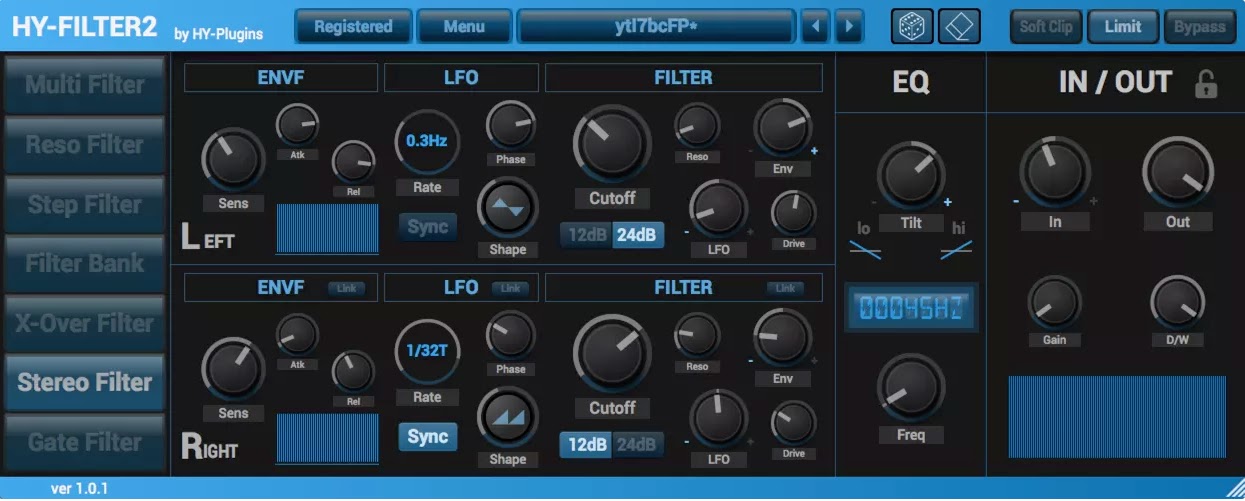
Task: Click the Right LFO Rate 1/32T value
Action: coord(426,351)
